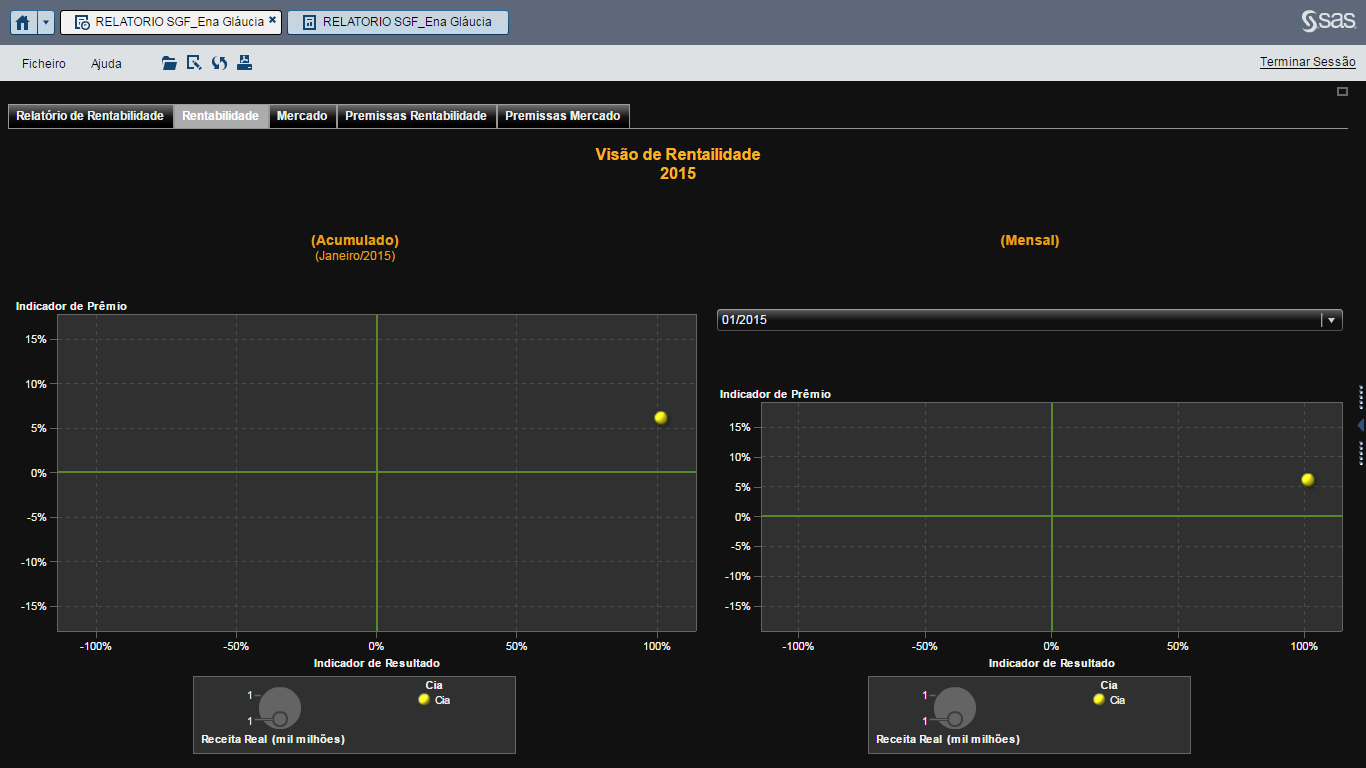Click Cia legend marker under Acumulado chart

pyautogui.click(x=424, y=700)
